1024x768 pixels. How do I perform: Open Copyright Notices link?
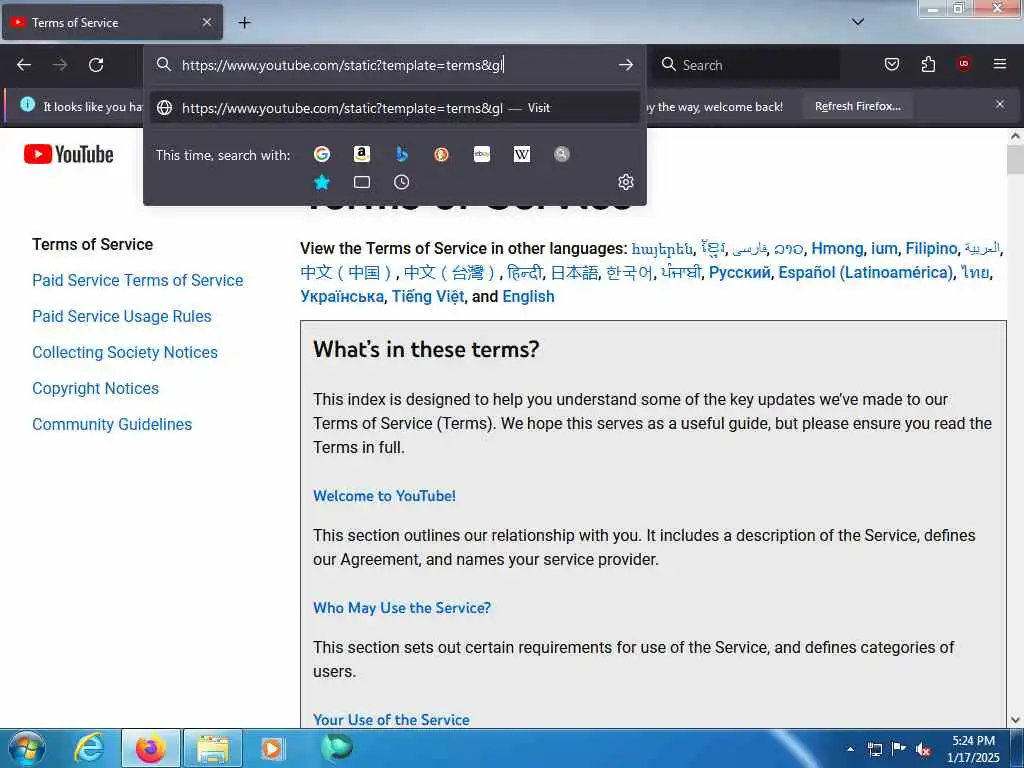point(95,388)
